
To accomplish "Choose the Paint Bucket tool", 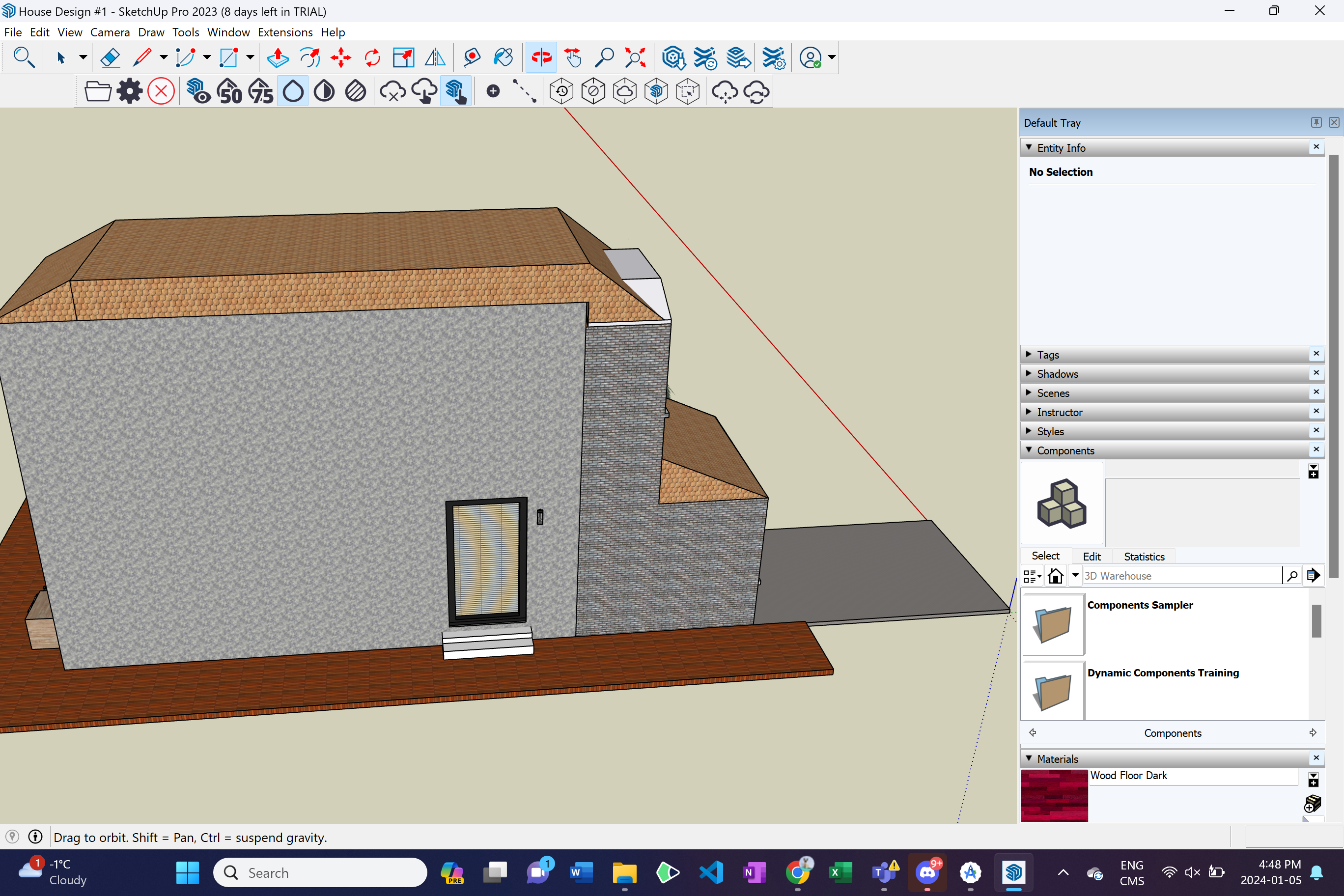I will click(x=504, y=57).
